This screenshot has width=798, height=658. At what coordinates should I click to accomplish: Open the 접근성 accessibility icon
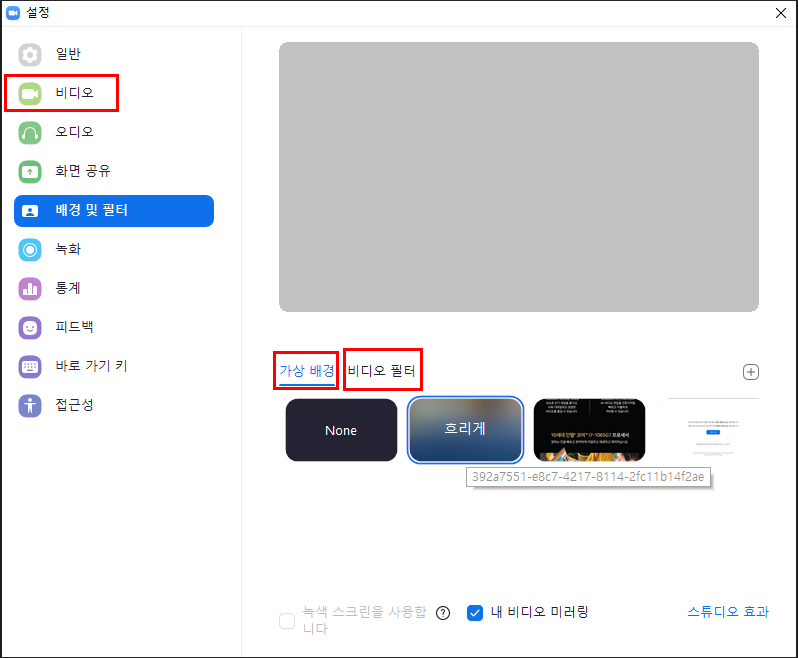click(30, 406)
